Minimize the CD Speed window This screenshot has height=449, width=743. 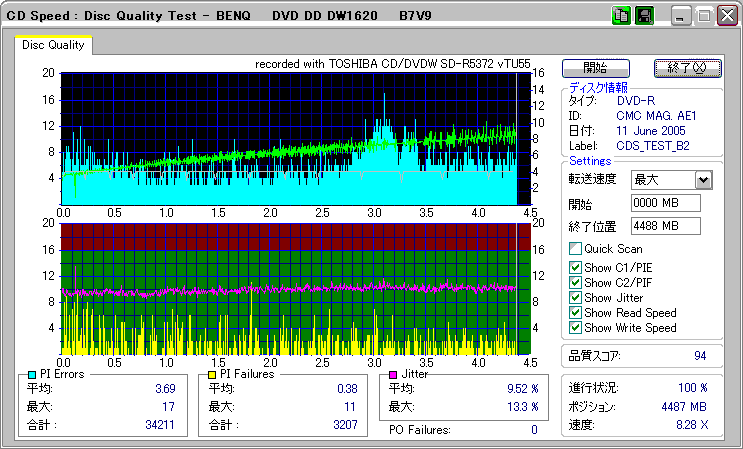coord(681,16)
